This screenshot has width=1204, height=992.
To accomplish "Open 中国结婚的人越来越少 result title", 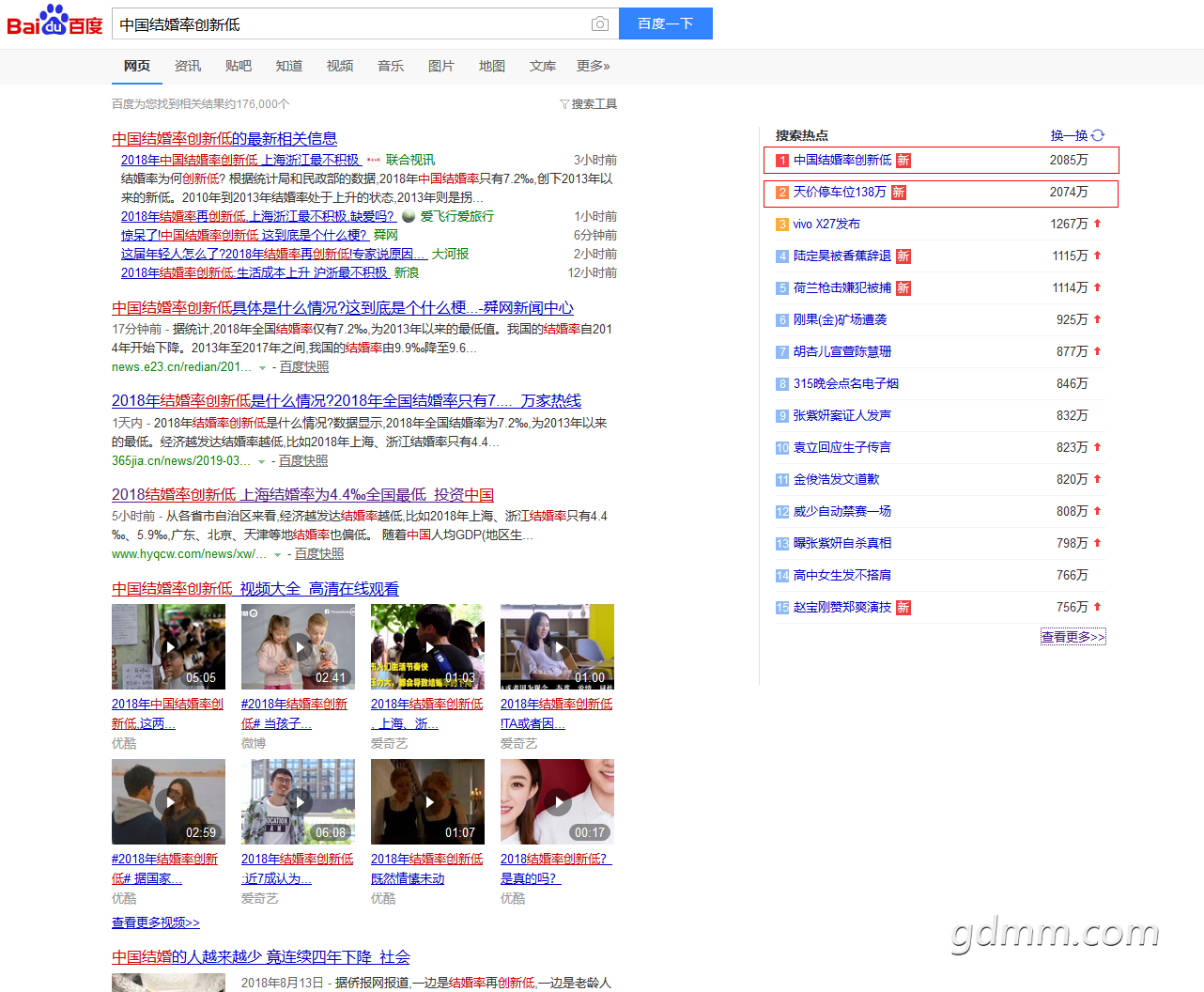I will tap(261, 956).
